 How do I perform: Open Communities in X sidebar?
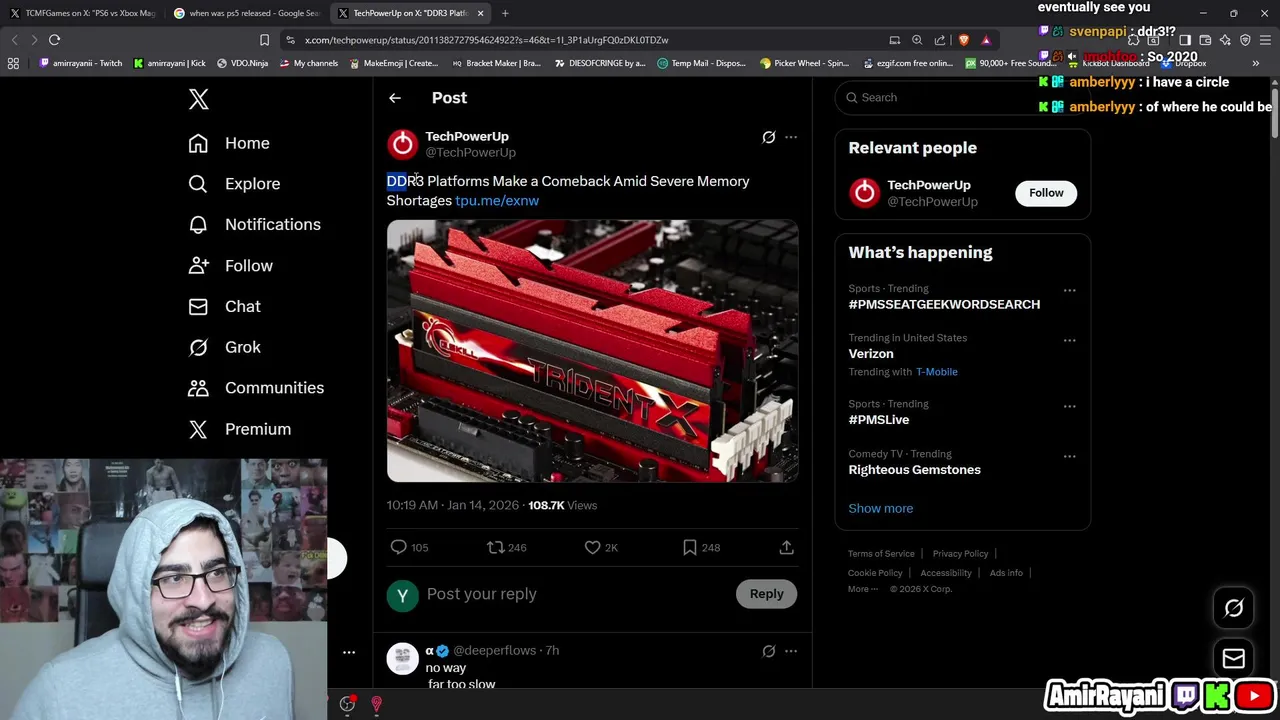(255, 388)
